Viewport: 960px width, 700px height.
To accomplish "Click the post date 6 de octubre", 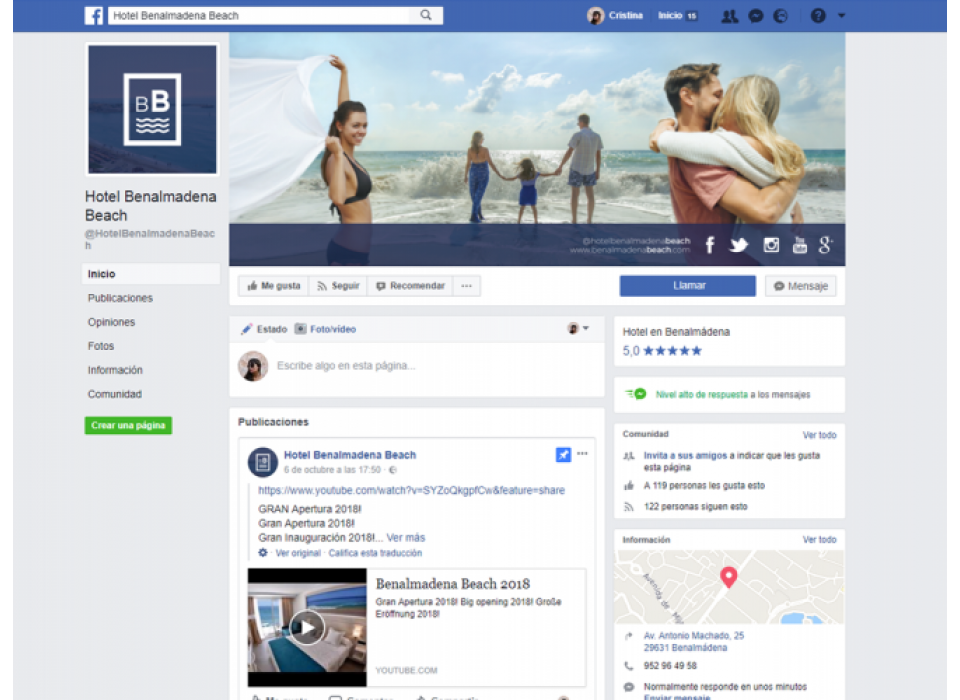I will (332, 470).
